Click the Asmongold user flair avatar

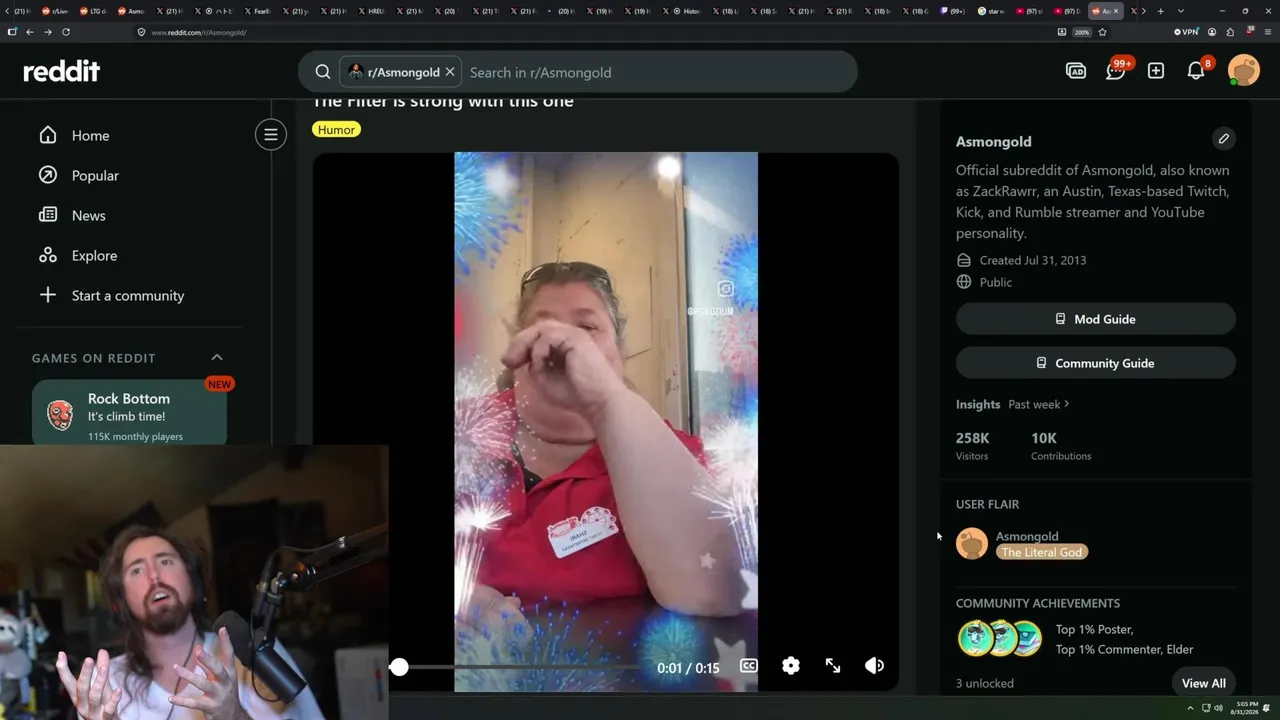pyautogui.click(x=972, y=544)
